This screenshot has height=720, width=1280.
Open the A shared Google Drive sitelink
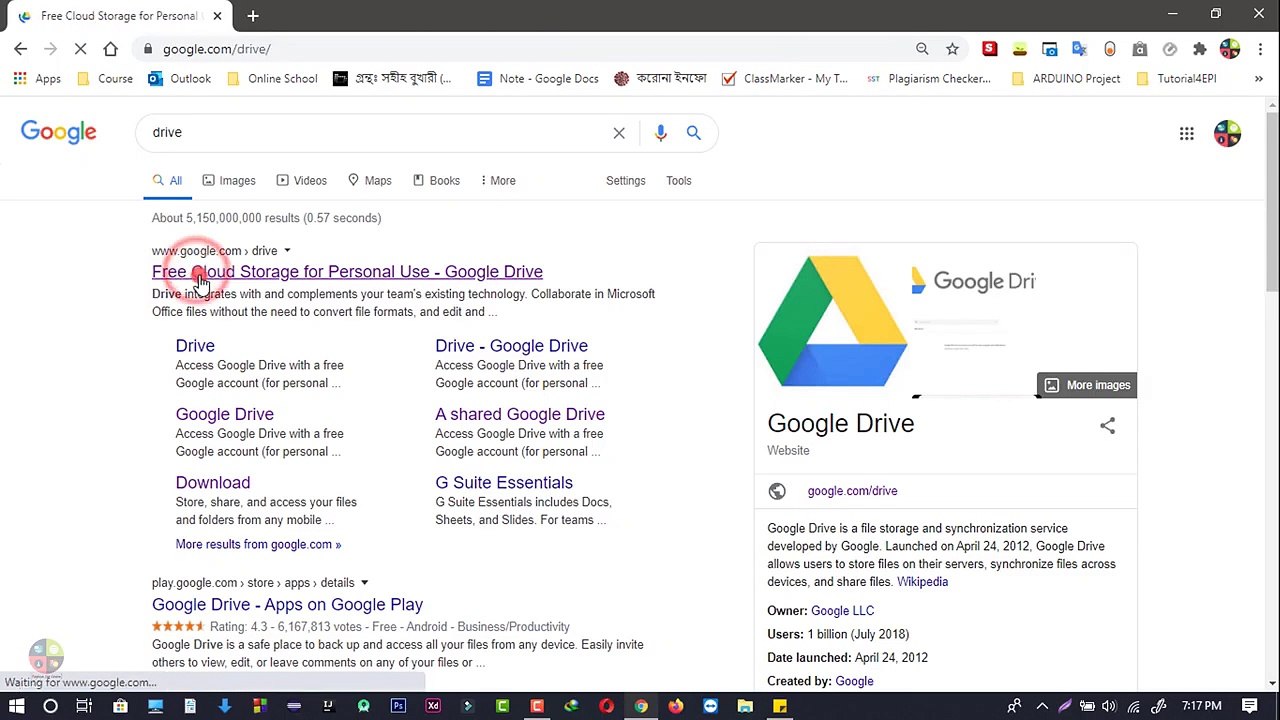click(x=520, y=414)
